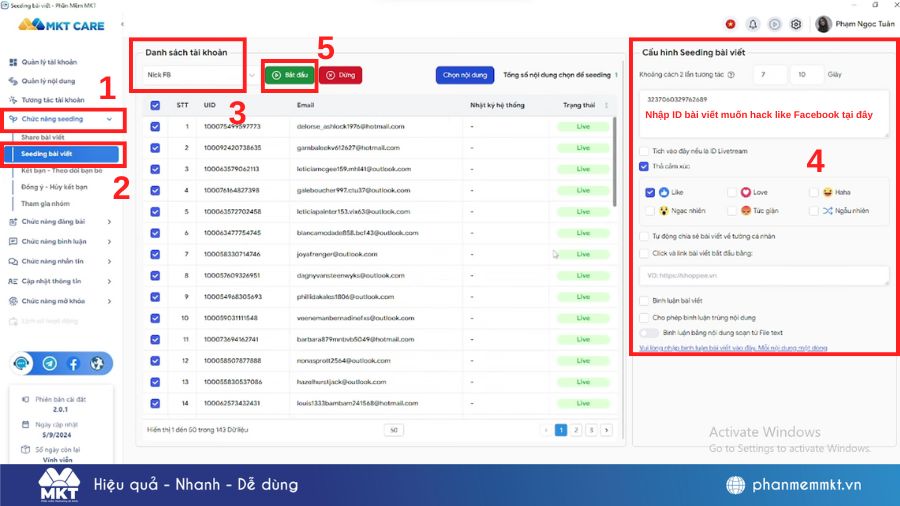Click the Quản lý tài khoản icon
This screenshot has height=506, width=900.
[x=13, y=62]
